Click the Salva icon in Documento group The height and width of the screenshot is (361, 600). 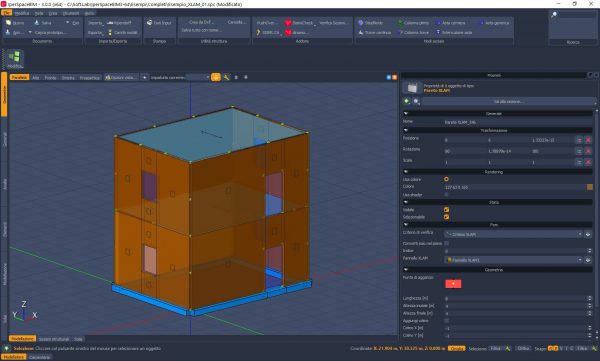[x=37, y=23]
